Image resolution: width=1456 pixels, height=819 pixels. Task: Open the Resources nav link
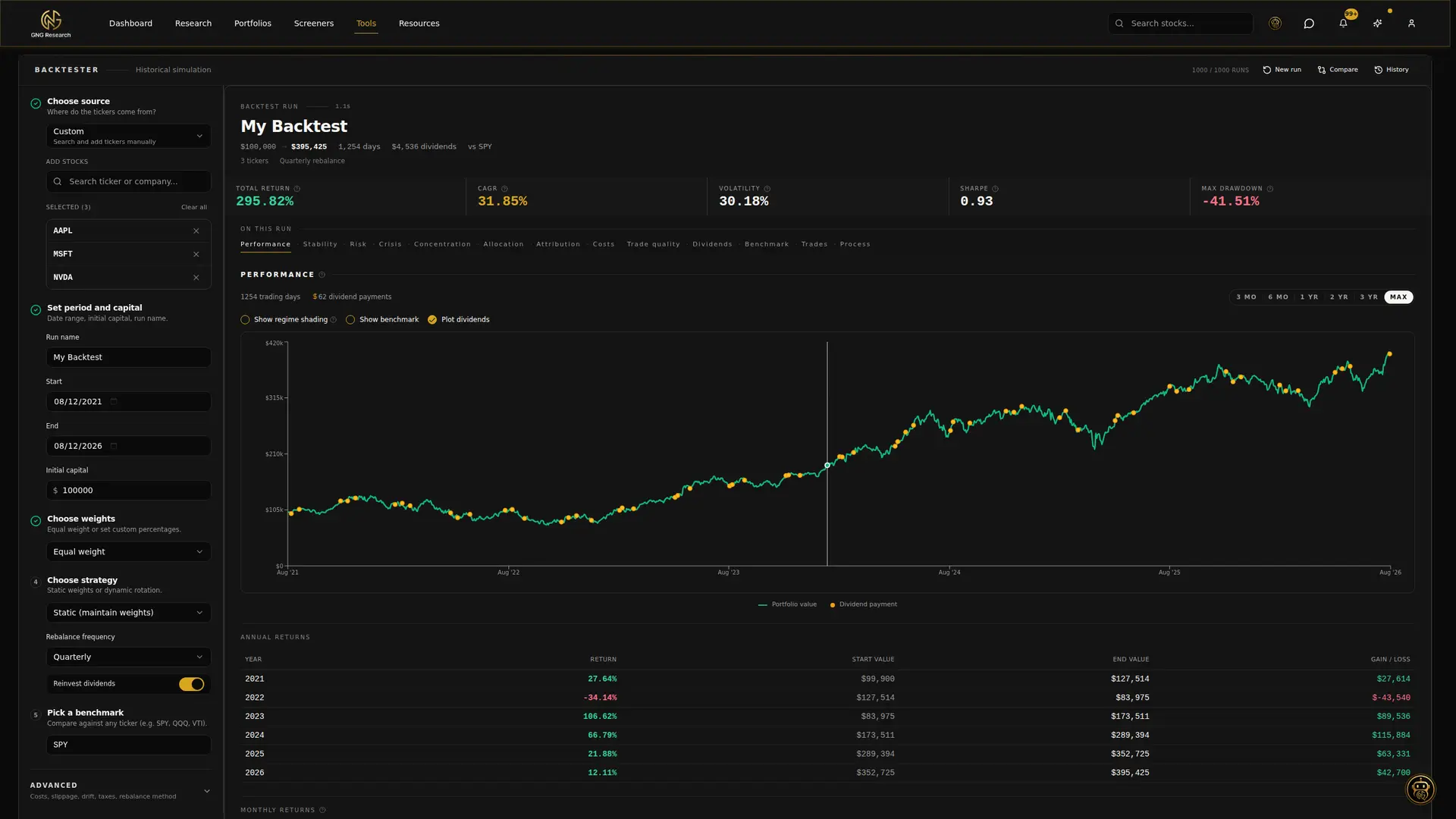419,24
